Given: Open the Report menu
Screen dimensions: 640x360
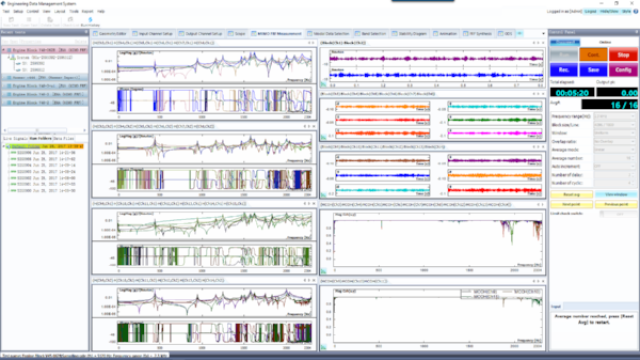Looking at the screenshot, I should (x=87, y=11).
